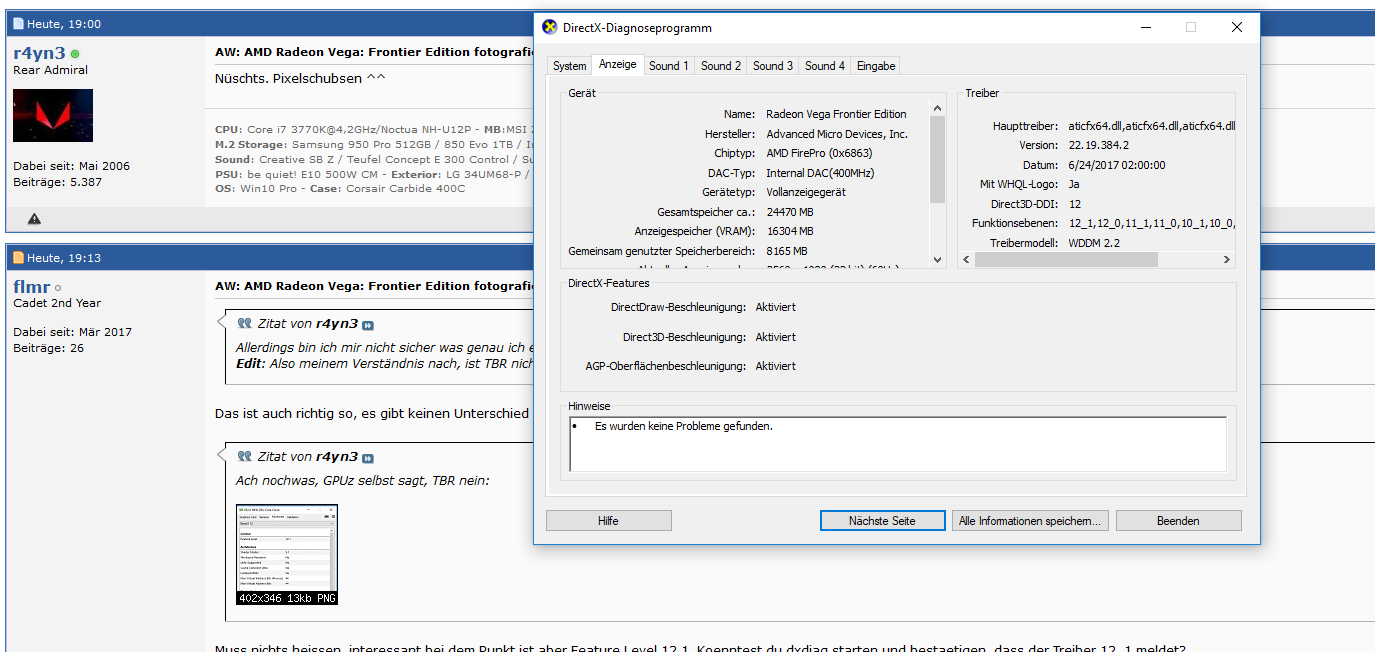Viewport: 1375px width, 652px height.
Task: Click the 24470 MB Gesamtspeicher value
Action: [790, 212]
